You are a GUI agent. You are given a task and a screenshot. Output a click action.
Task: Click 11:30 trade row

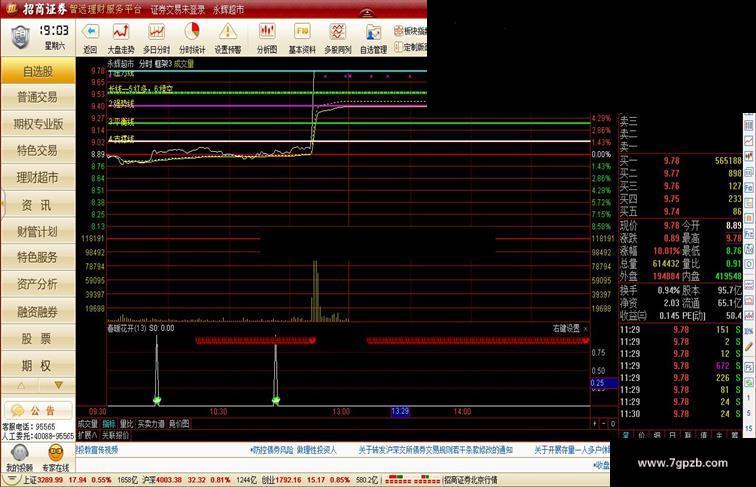(x=680, y=414)
